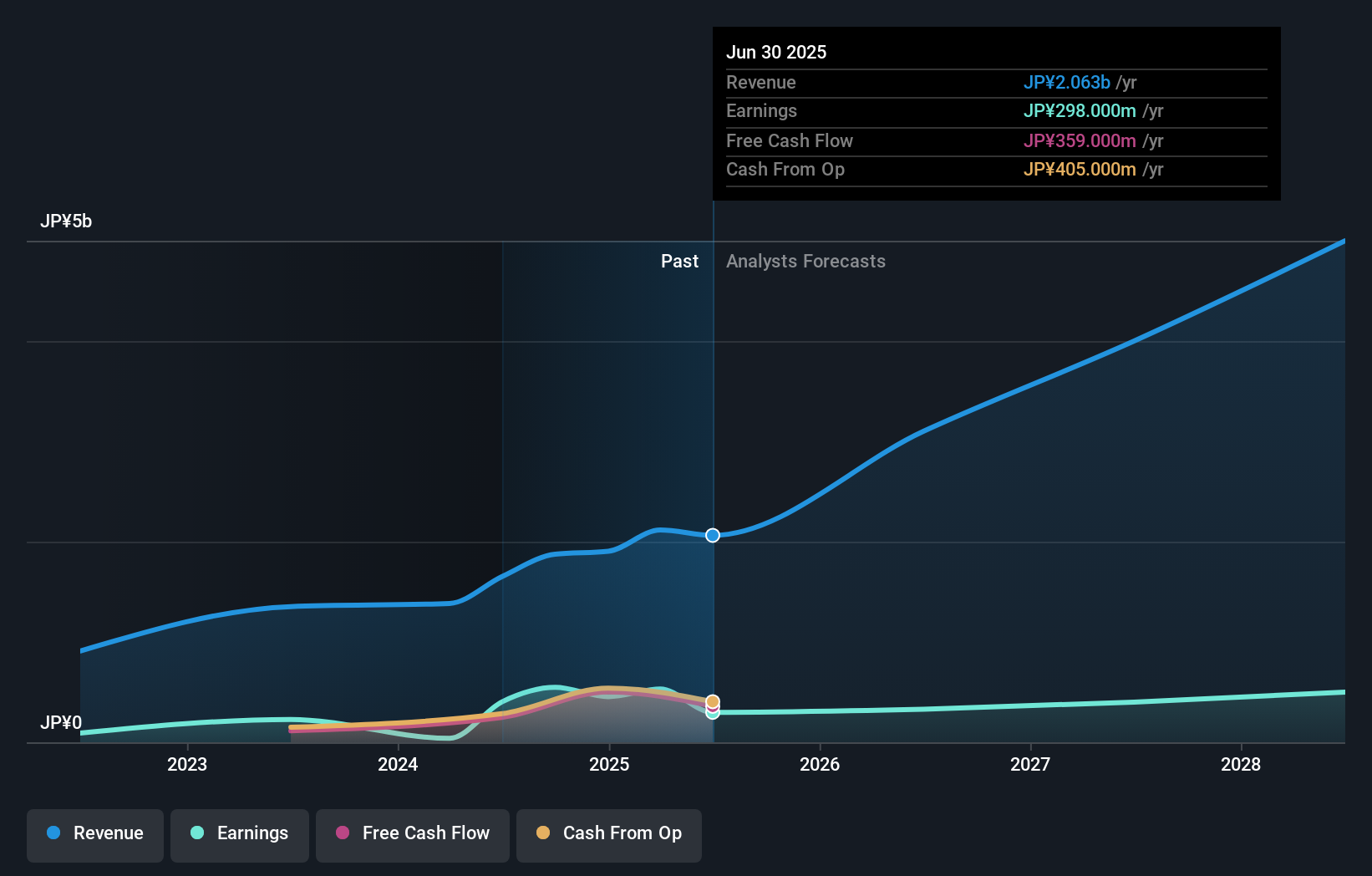The image size is (1372, 876).
Task: Toggle the Revenue series visibility
Action: [94, 833]
